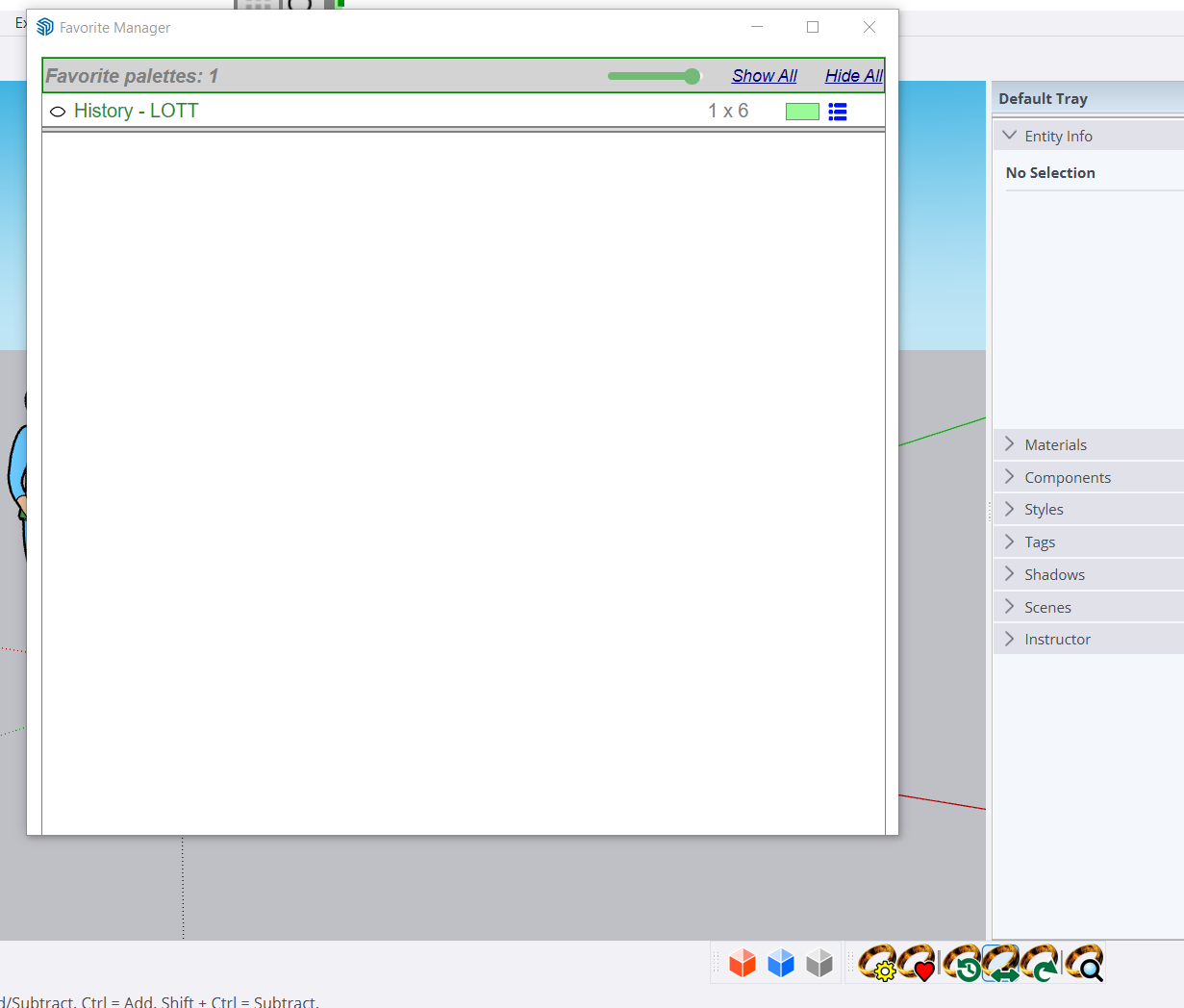Click the blue cube toolbar icon
The width and height of the screenshot is (1184, 1008).
(781, 963)
